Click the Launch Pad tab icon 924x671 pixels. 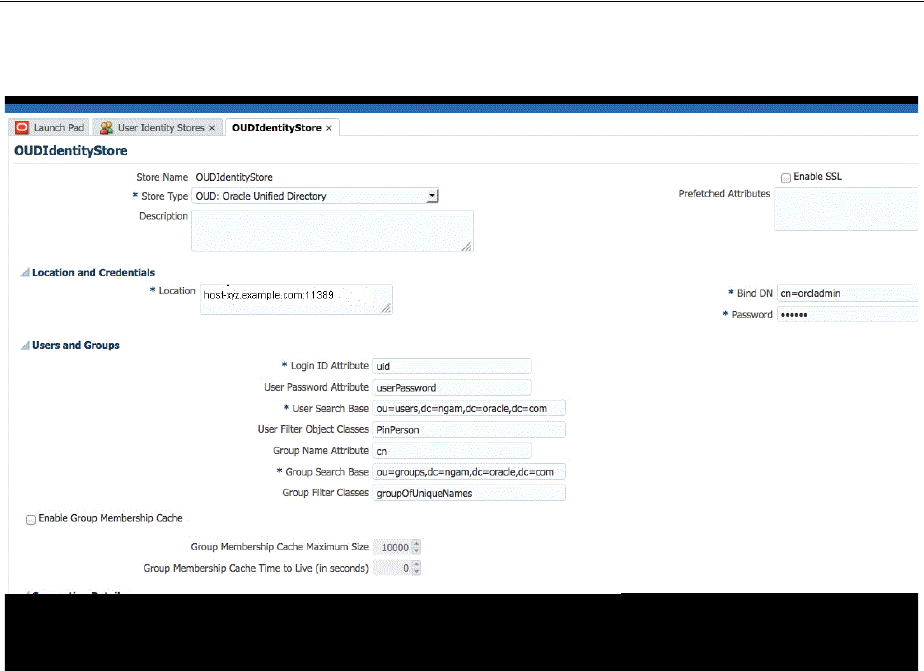click(22, 127)
